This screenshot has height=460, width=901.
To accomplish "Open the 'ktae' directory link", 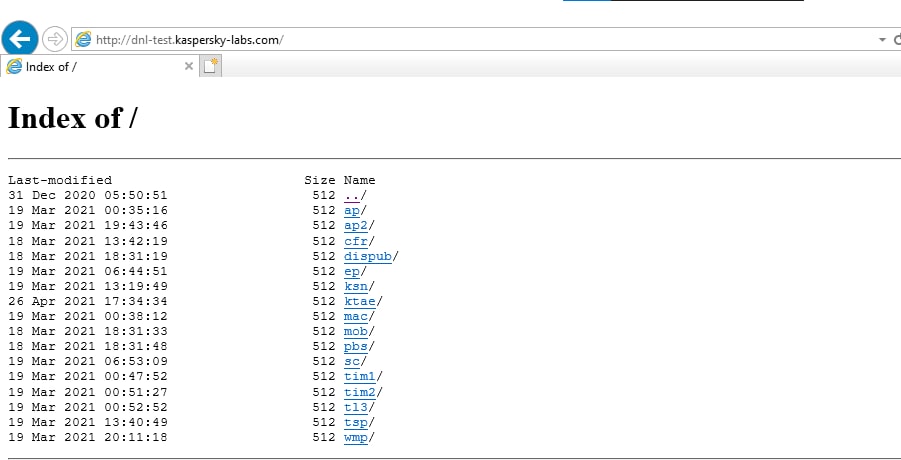I will 360,301.
